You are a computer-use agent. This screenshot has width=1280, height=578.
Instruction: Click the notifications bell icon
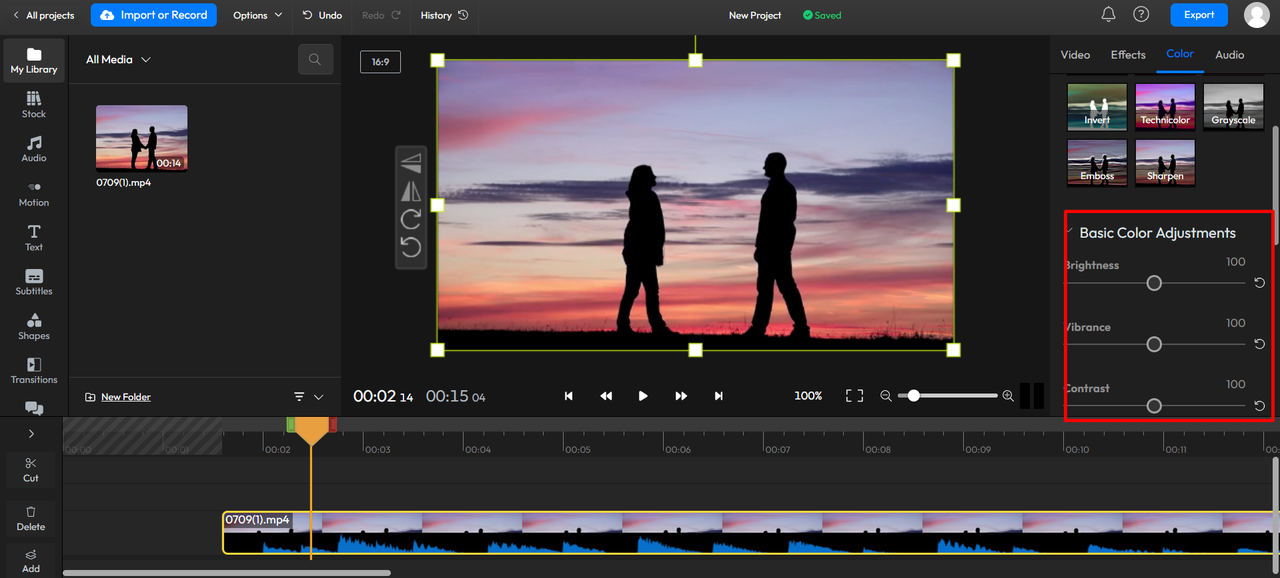pyautogui.click(x=1108, y=15)
